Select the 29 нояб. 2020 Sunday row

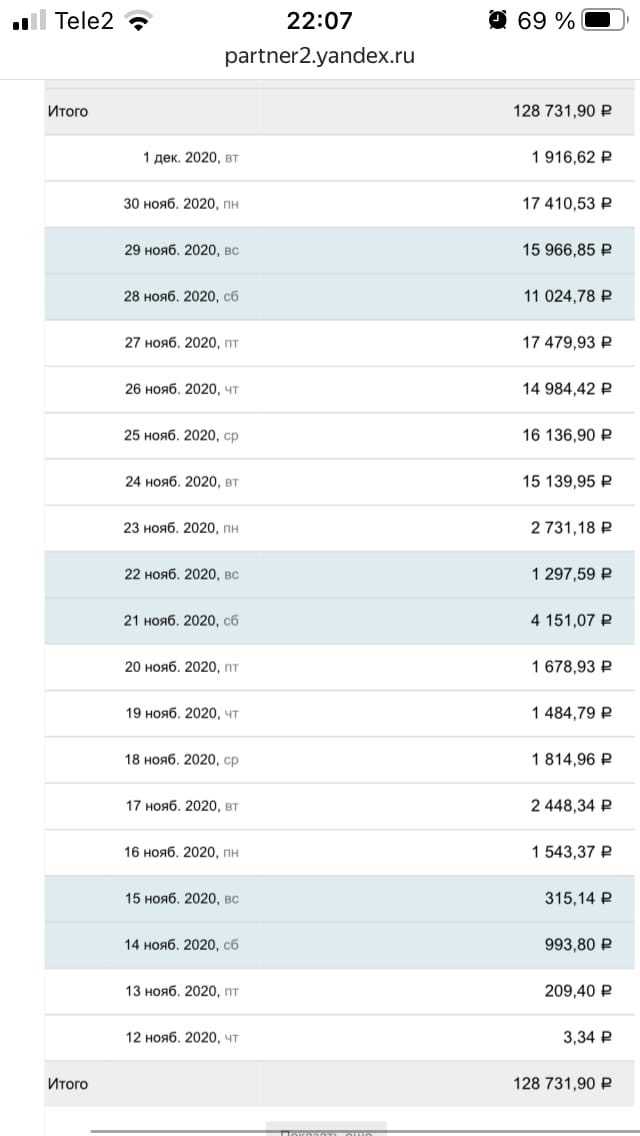(339, 249)
